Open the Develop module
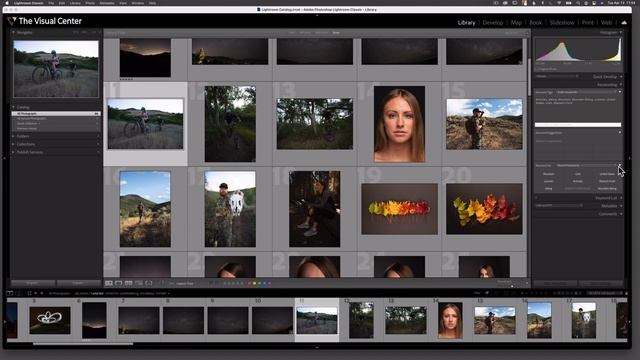 pos(493,22)
